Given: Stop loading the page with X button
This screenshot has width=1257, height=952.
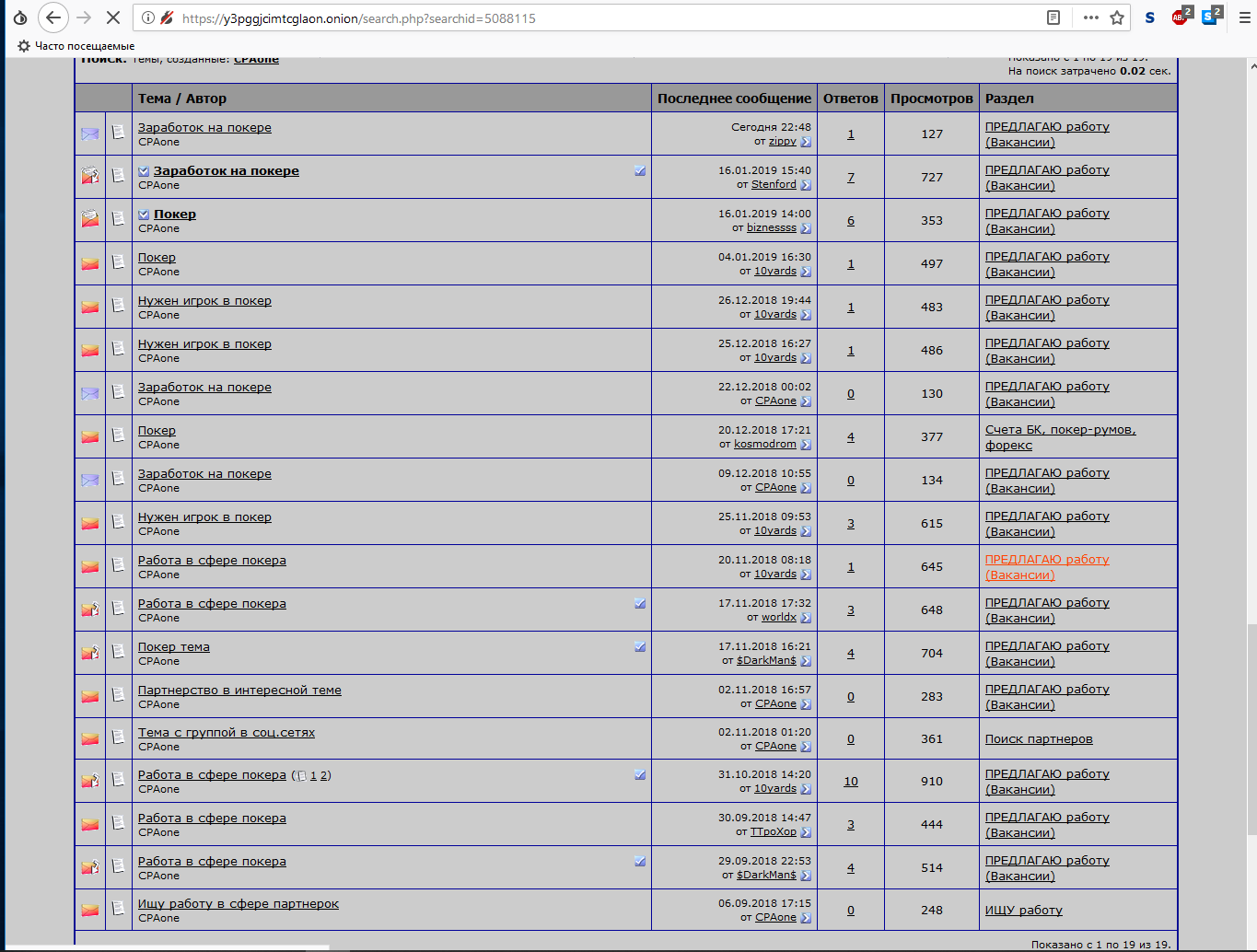Looking at the screenshot, I should (112, 17).
